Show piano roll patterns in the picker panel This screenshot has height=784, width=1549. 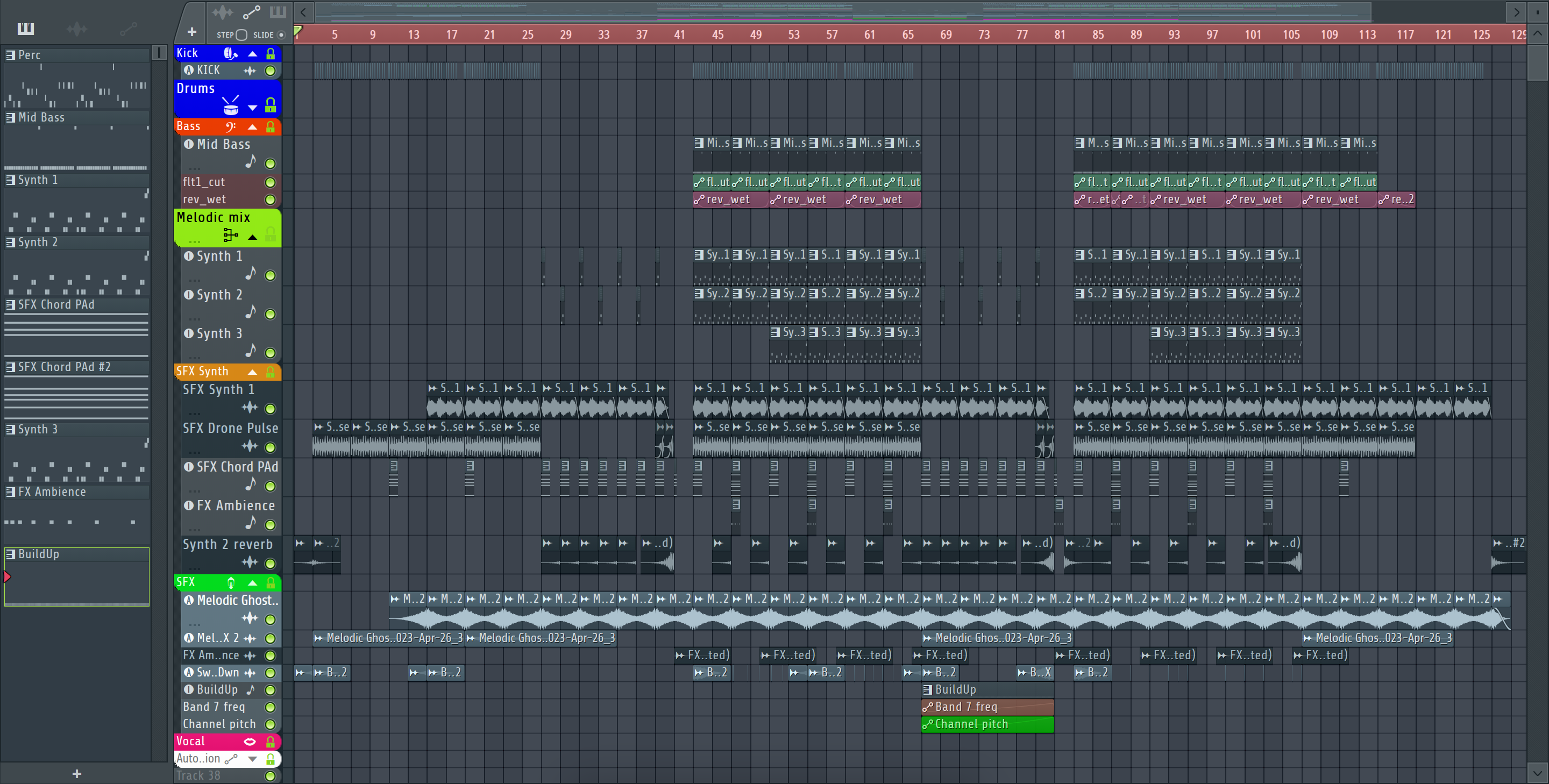tap(26, 28)
